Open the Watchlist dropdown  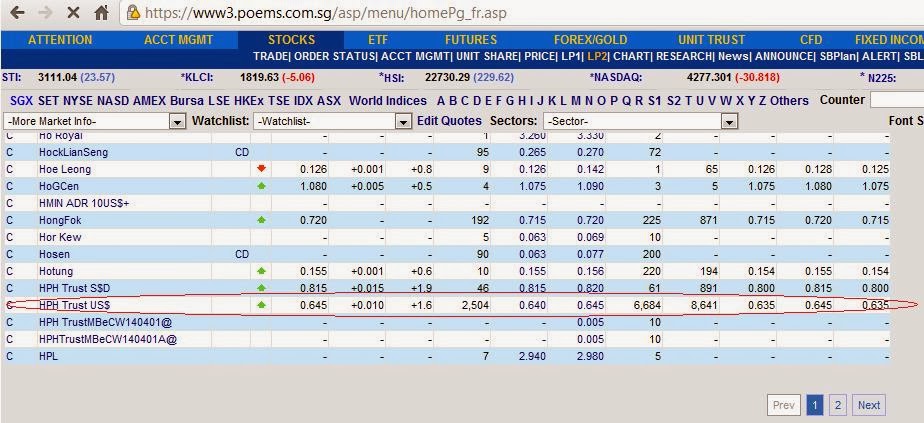point(332,121)
